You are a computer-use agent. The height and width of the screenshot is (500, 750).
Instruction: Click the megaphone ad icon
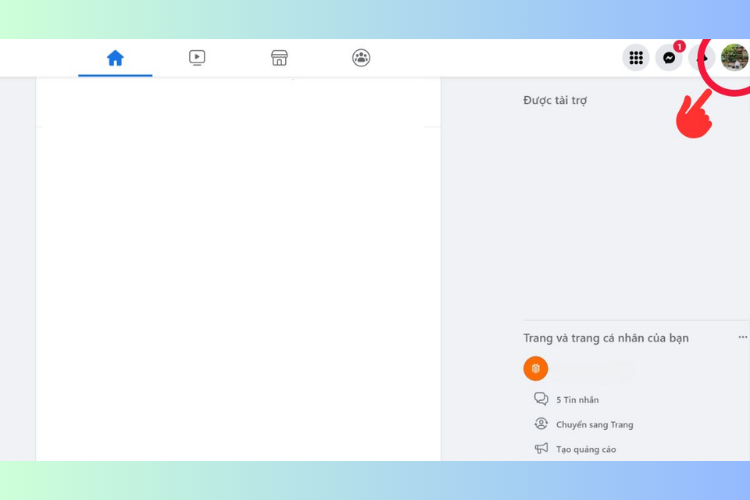pos(541,448)
